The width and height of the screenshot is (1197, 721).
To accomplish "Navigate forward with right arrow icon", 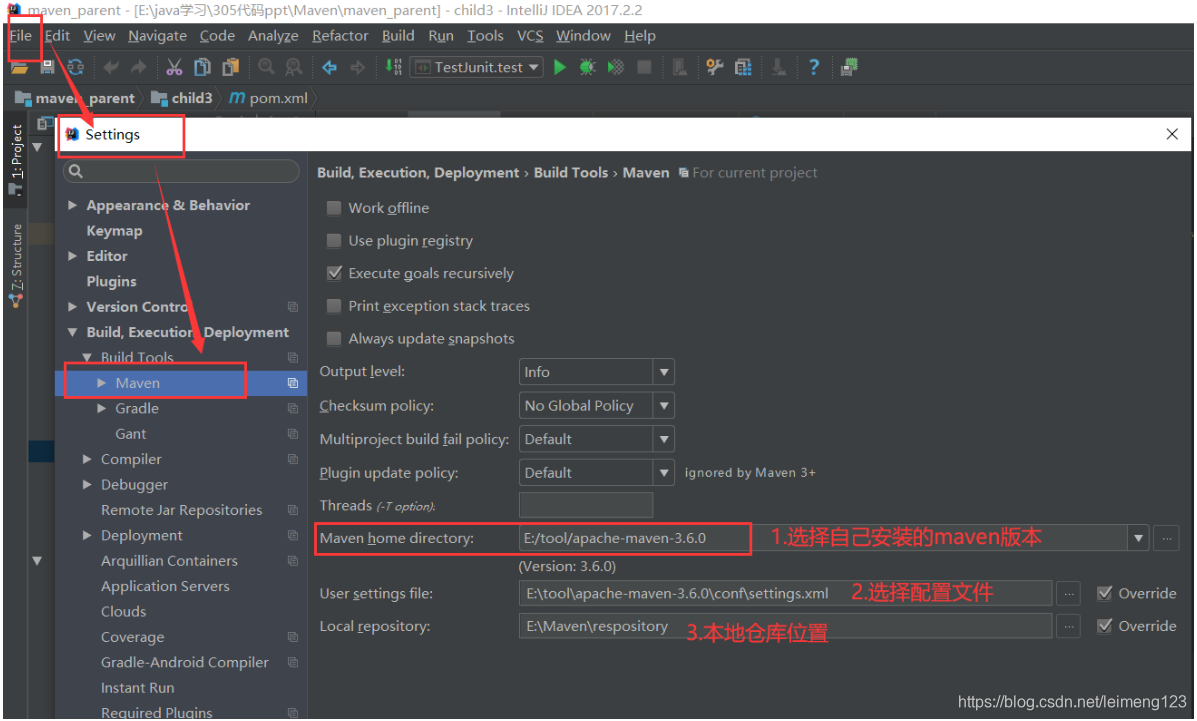I will [357, 67].
